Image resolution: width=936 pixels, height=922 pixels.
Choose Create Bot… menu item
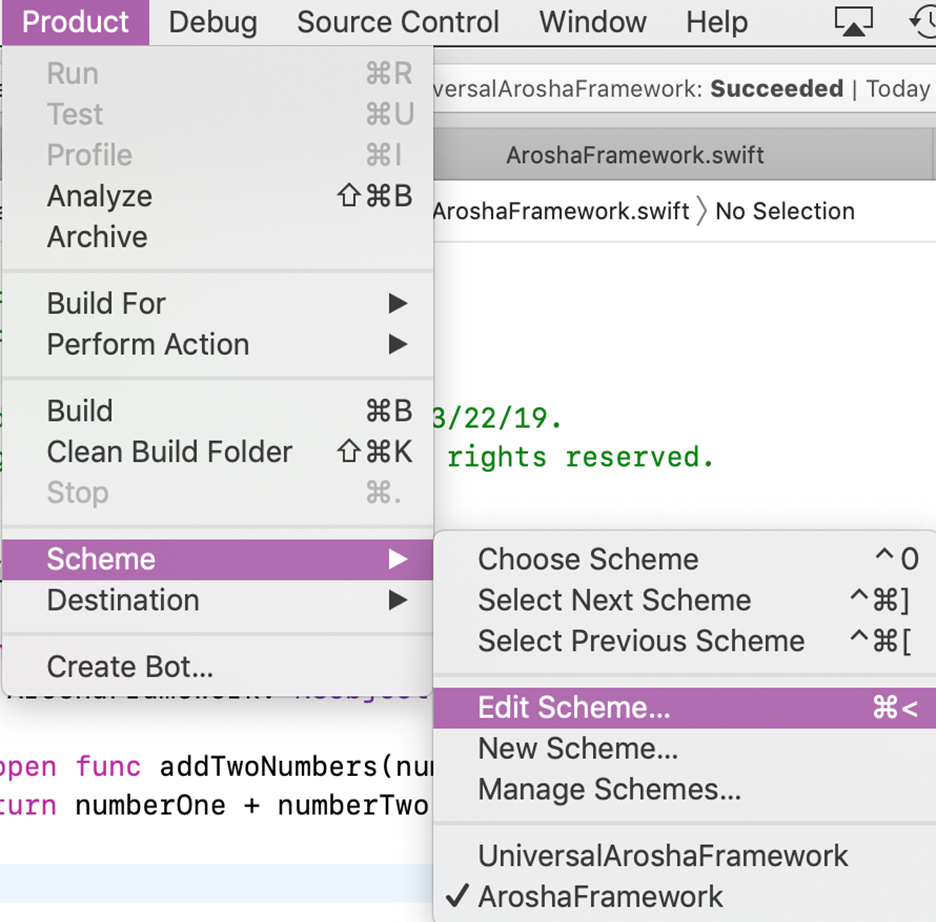coord(218,667)
